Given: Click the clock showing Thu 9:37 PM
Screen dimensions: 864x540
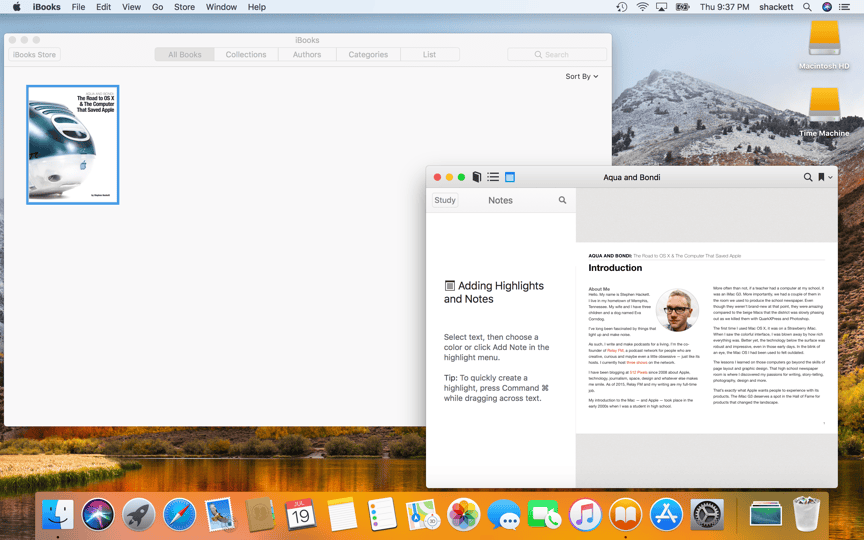Looking at the screenshot, I should click(725, 7).
